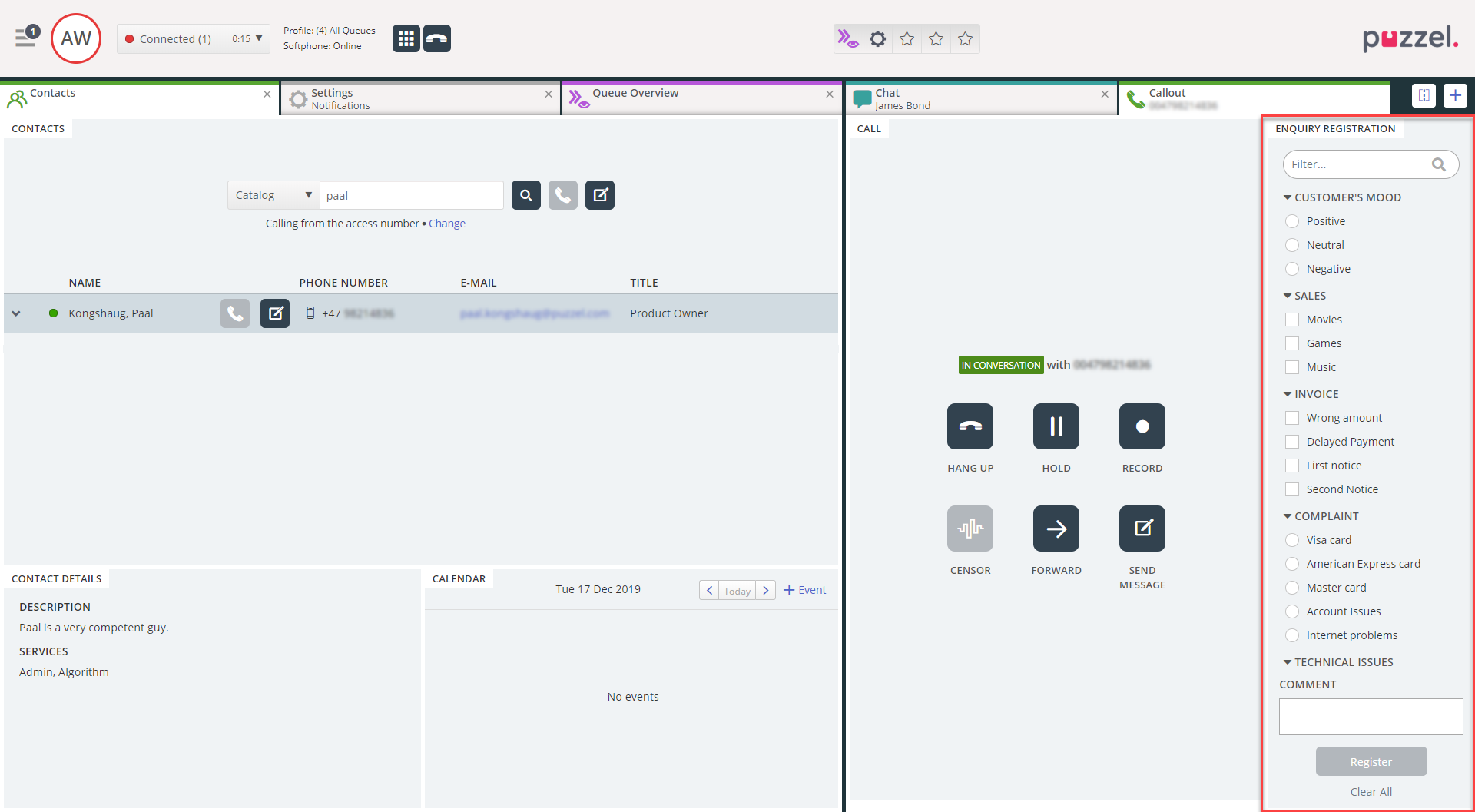Click the search magnifier next to paal
This screenshot has width=1475, height=812.
(x=526, y=195)
